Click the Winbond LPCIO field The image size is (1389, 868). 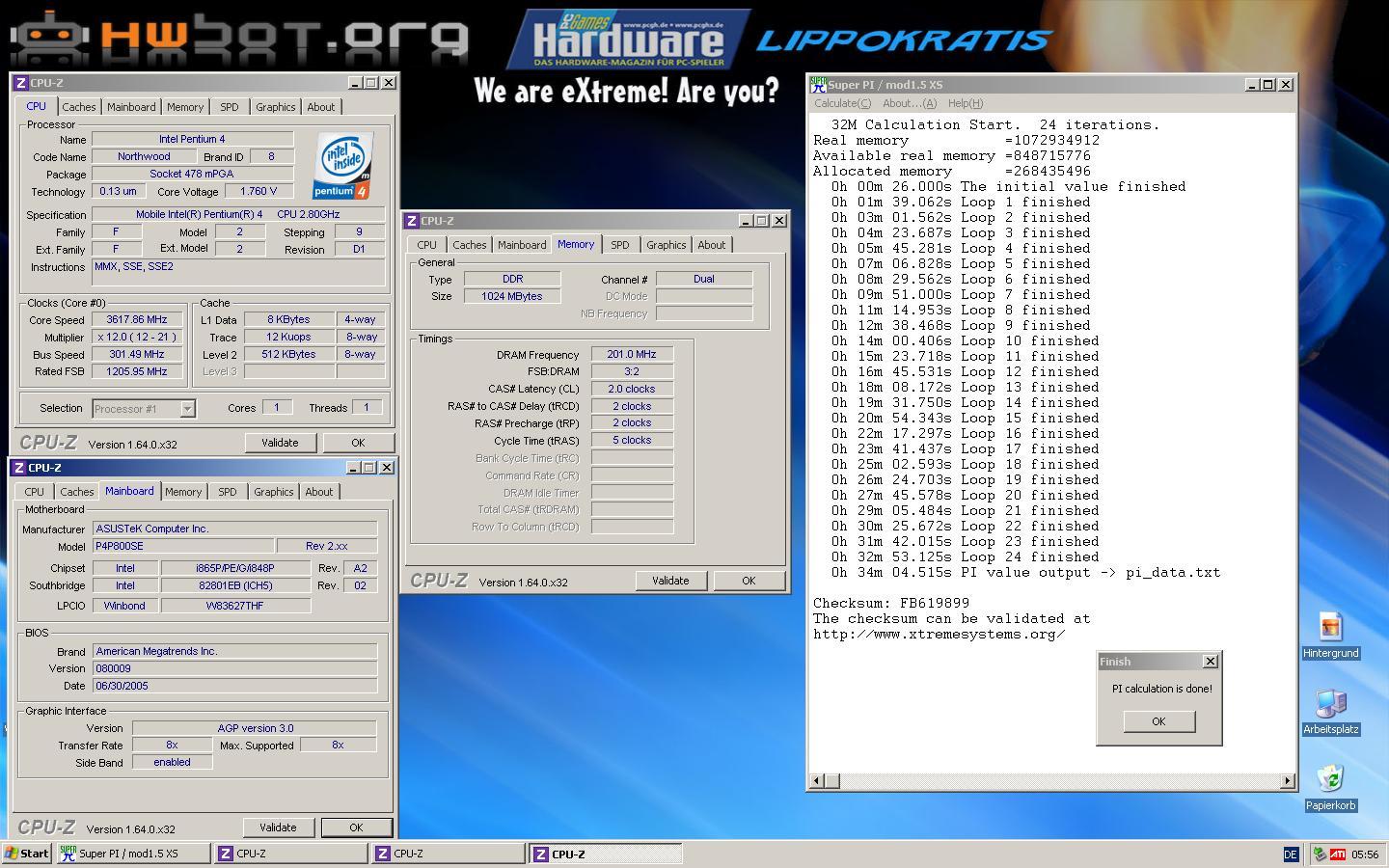point(125,606)
